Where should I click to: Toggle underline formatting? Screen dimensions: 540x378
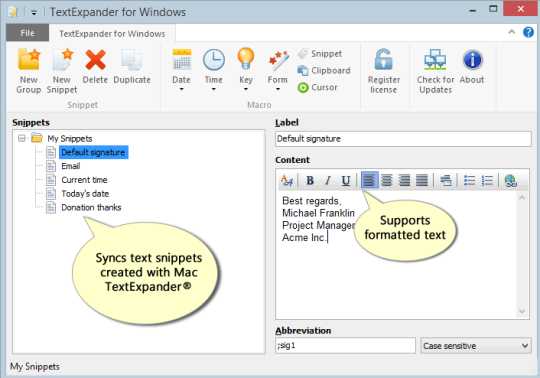pos(345,180)
